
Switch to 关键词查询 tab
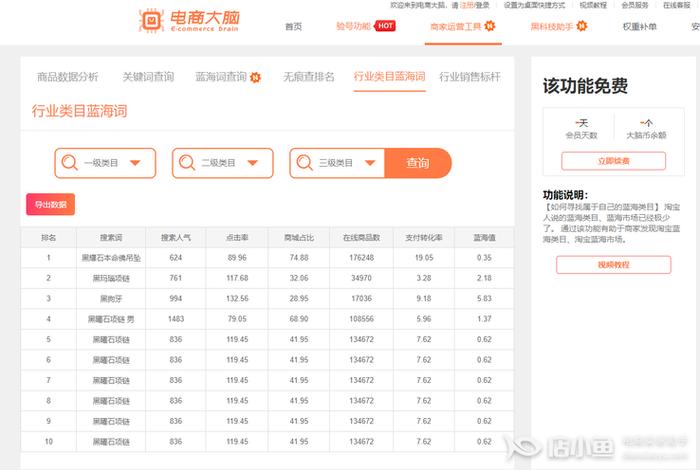point(148,77)
